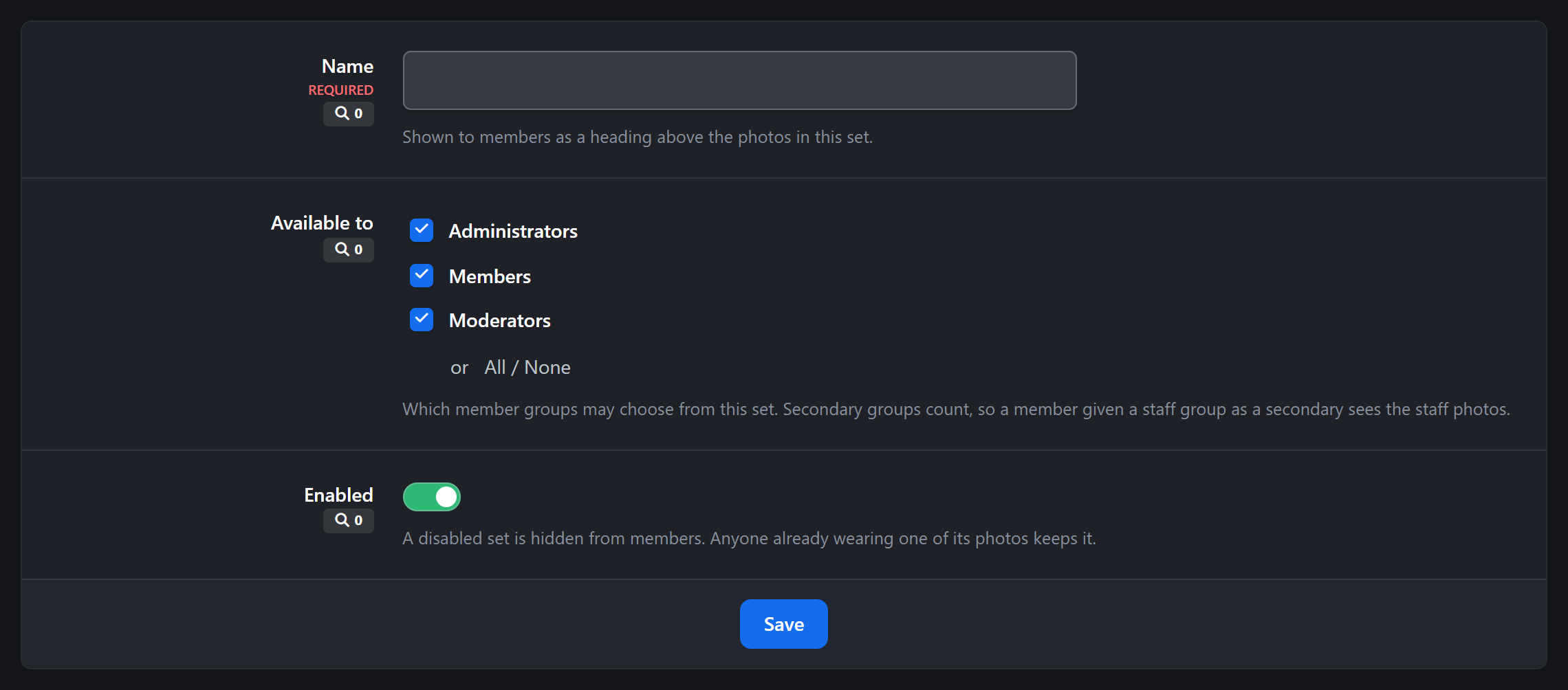Image resolution: width=1568 pixels, height=690 pixels.
Task: Click the Enabled field label
Action: (338, 495)
